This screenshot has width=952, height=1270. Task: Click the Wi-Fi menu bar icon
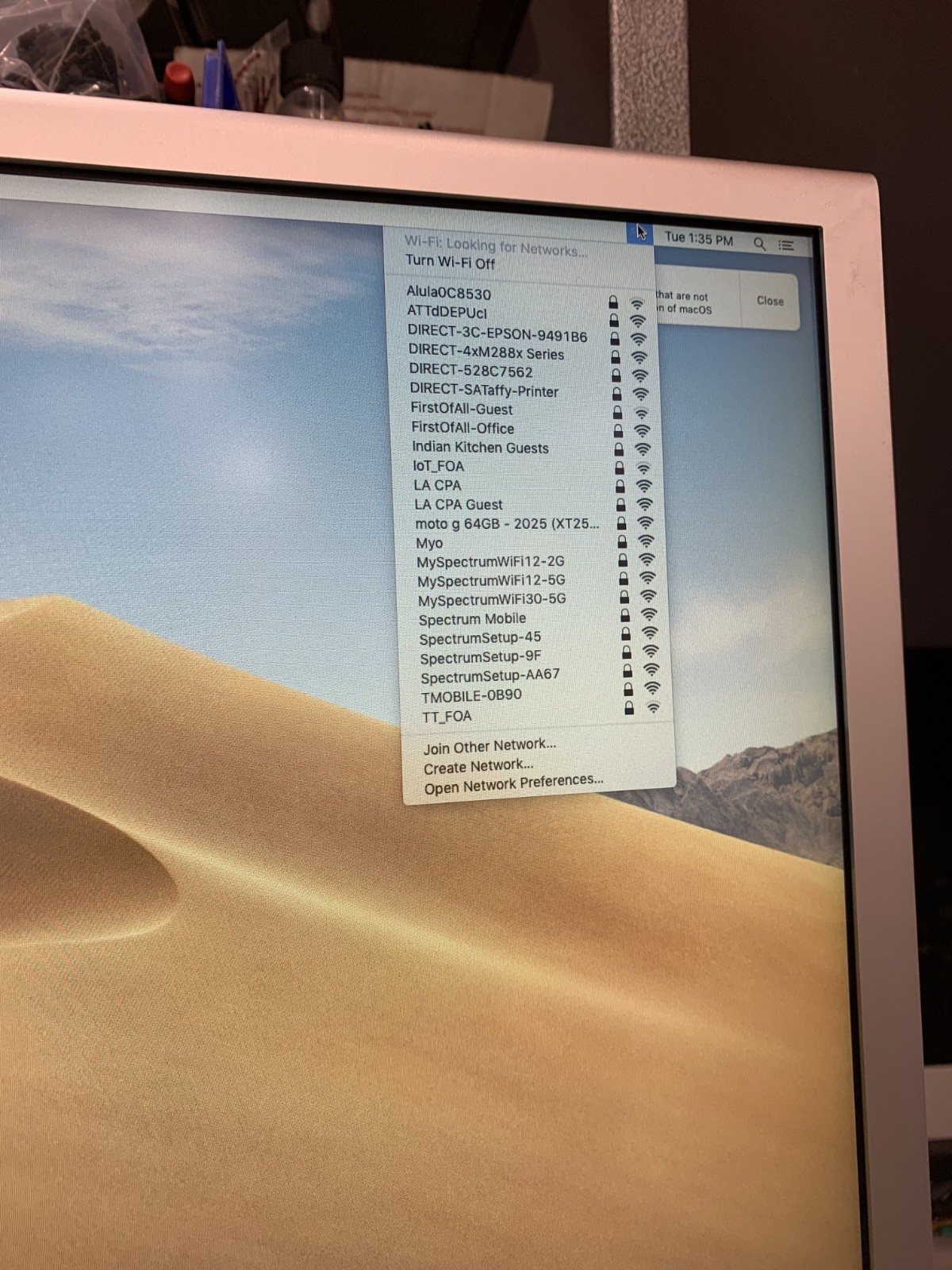click(x=639, y=233)
